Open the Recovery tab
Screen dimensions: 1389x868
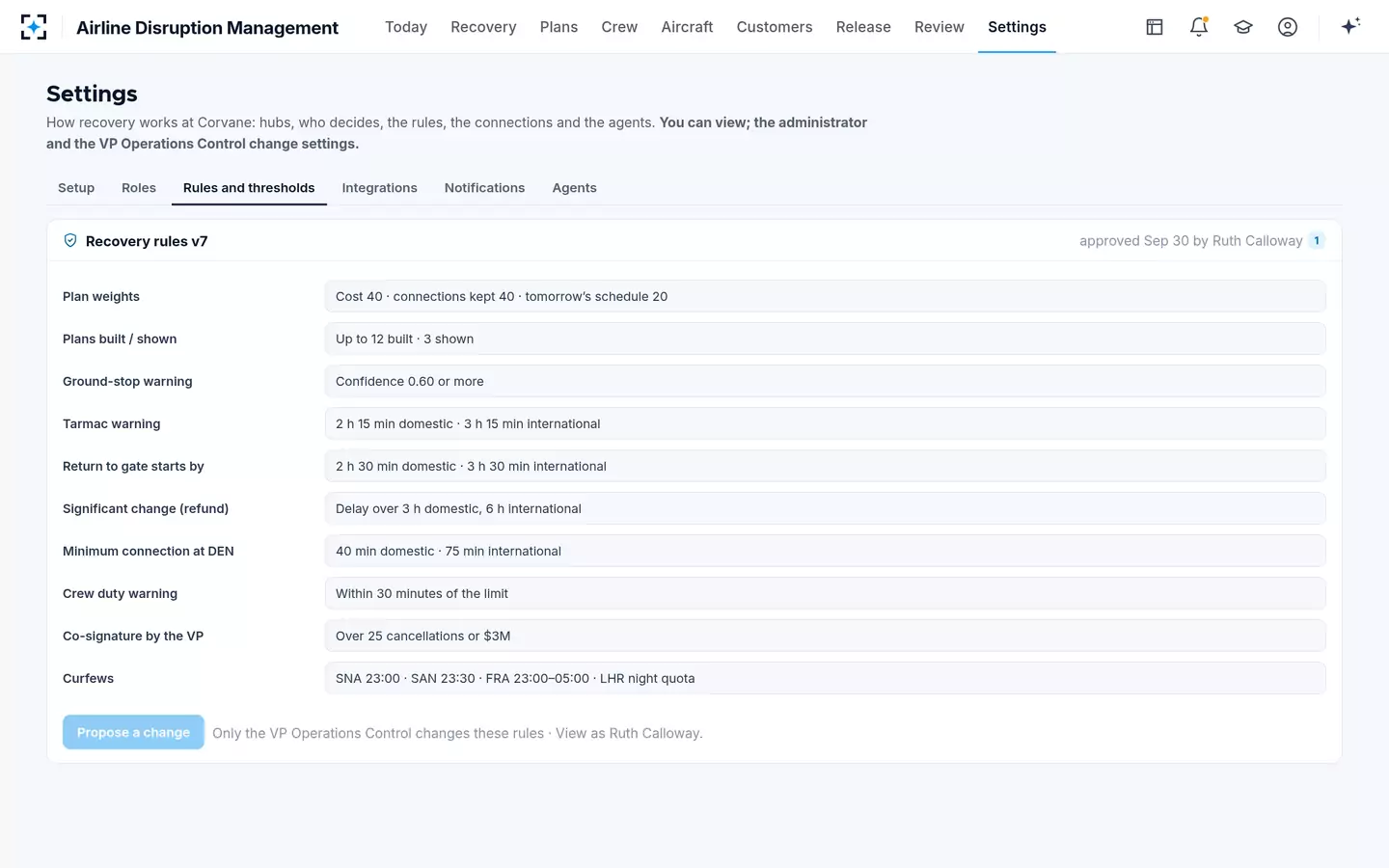coord(483,27)
